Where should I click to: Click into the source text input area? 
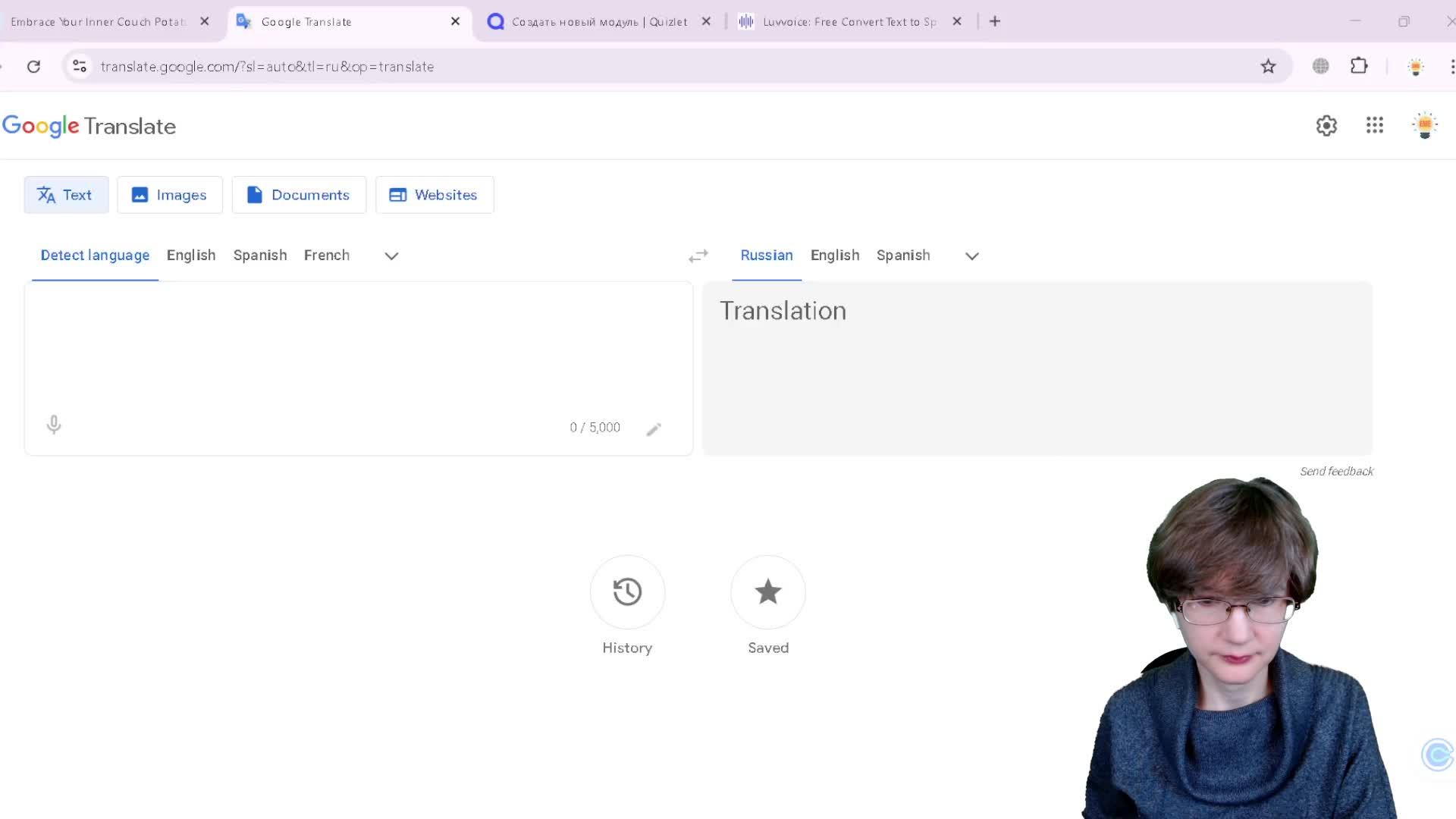coord(356,349)
